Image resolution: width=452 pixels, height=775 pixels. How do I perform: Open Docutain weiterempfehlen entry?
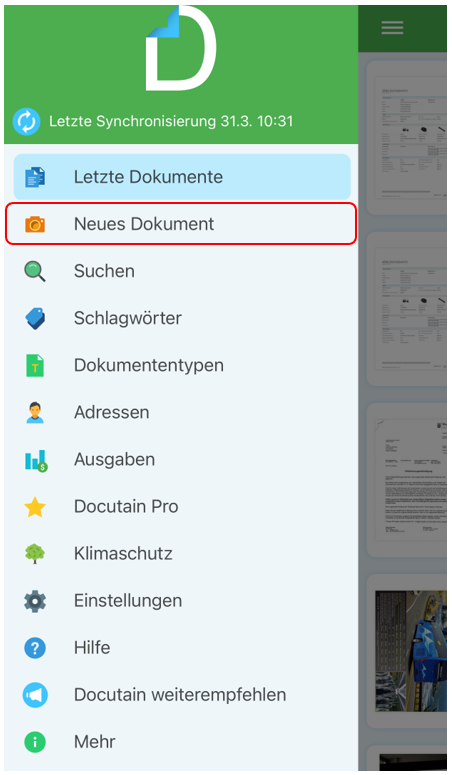coord(181,694)
